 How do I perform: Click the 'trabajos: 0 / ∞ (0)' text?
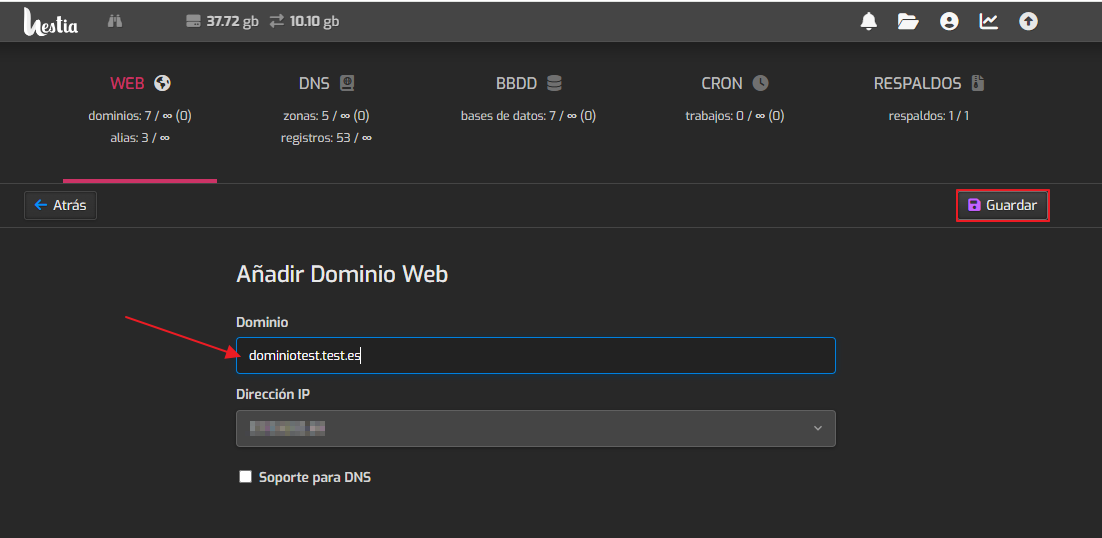tap(734, 116)
